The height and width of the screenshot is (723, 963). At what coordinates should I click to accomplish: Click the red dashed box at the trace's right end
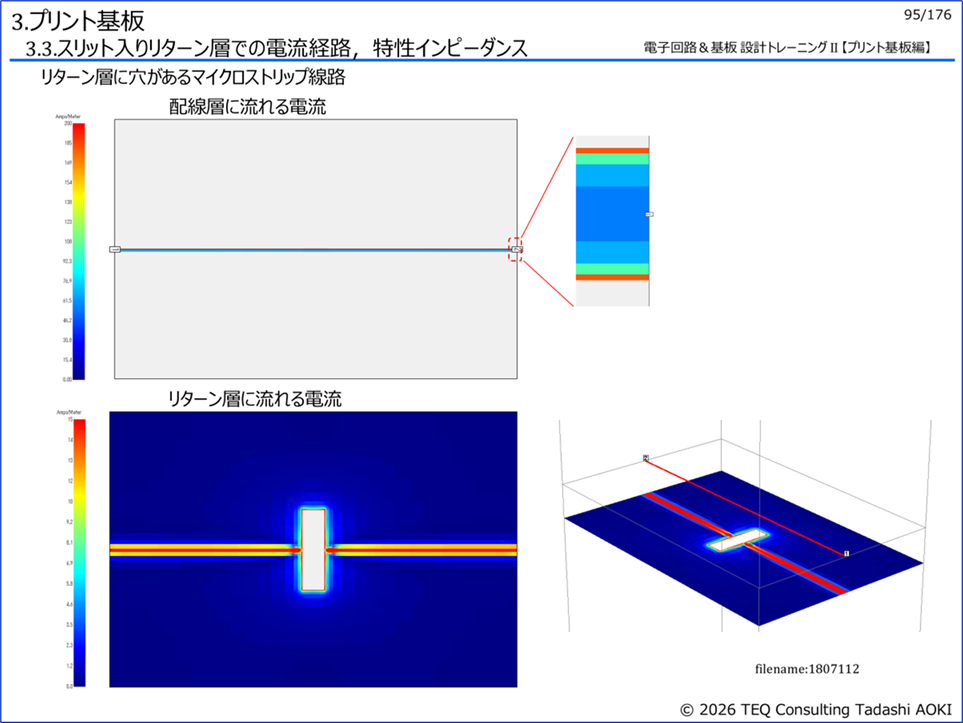(515, 249)
